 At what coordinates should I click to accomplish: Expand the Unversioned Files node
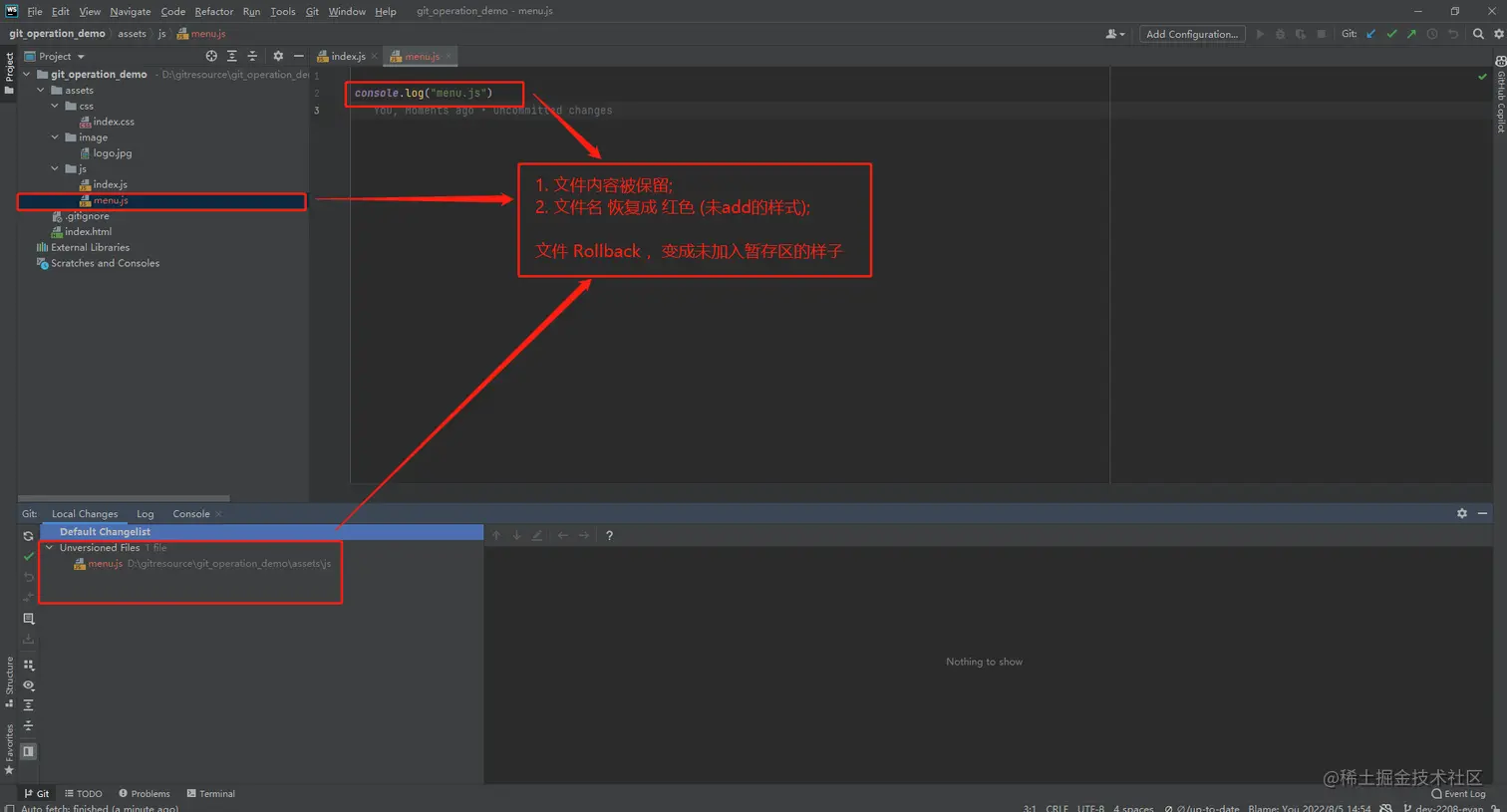pyautogui.click(x=49, y=547)
